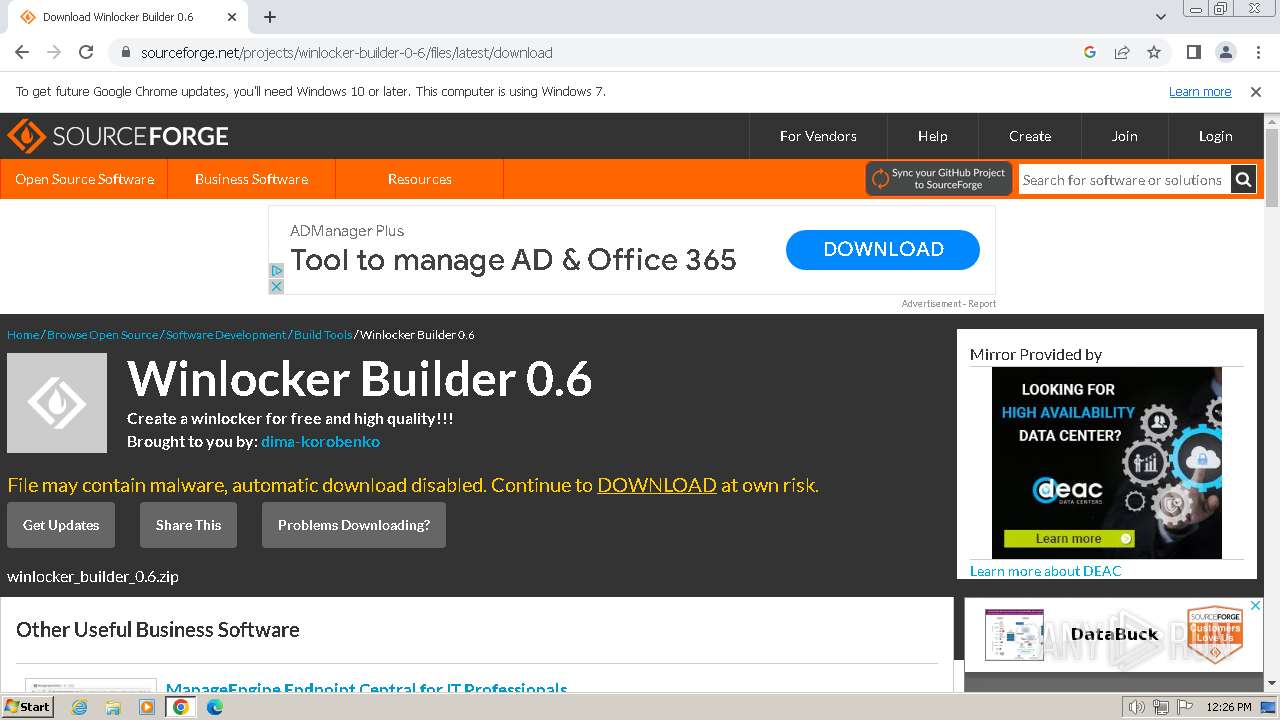Image resolution: width=1280 pixels, height=720 pixels.
Task: Open the Chrome profile avatar
Action: (x=1226, y=52)
